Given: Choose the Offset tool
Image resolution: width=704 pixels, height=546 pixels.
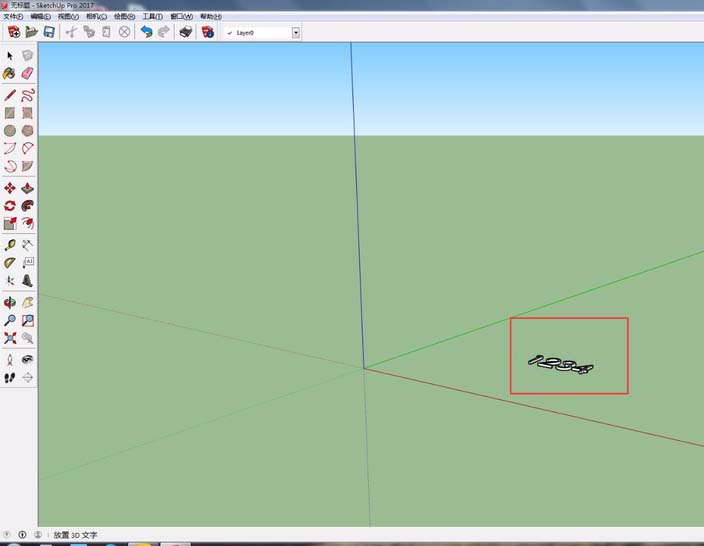Looking at the screenshot, I should 27,223.
